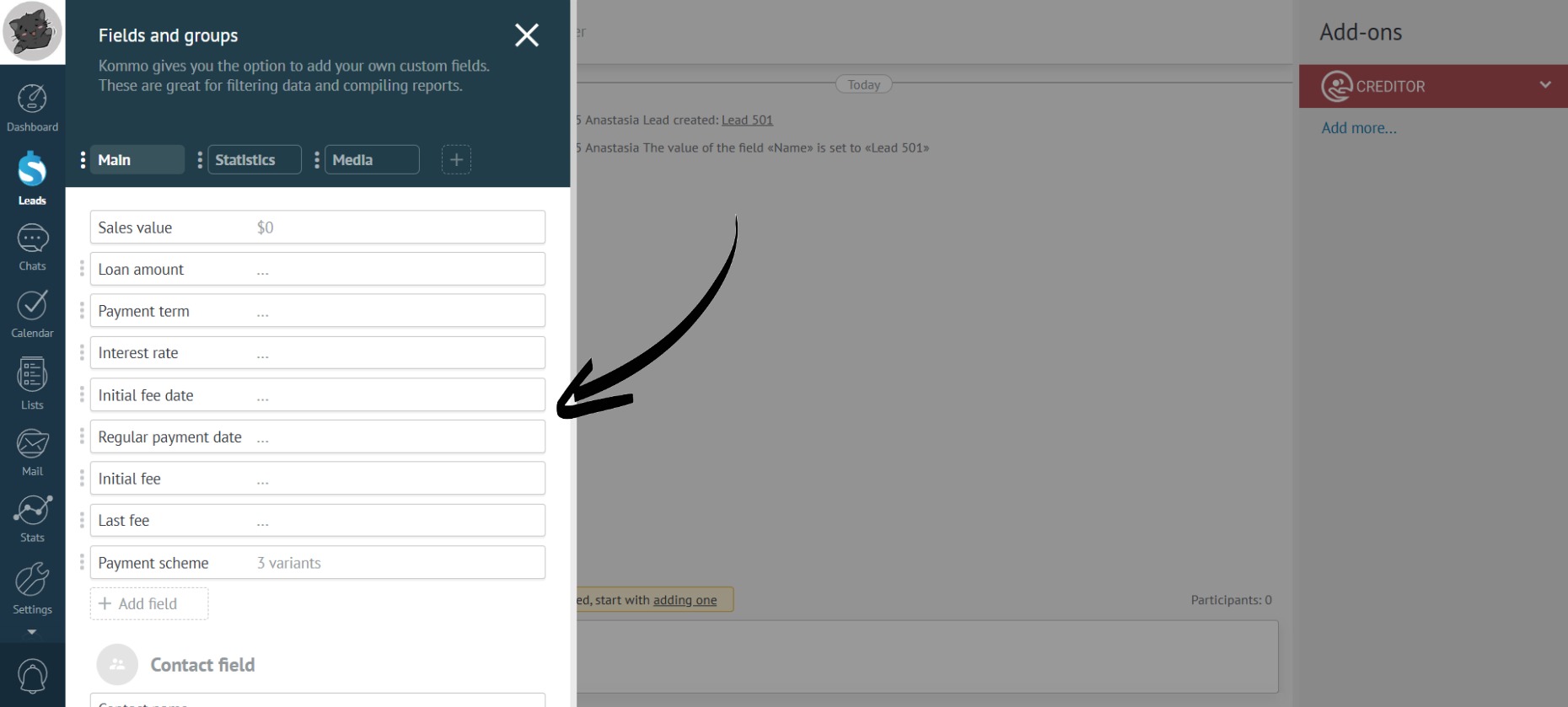
Task: Go to the Chats section
Action: (32, 248)
